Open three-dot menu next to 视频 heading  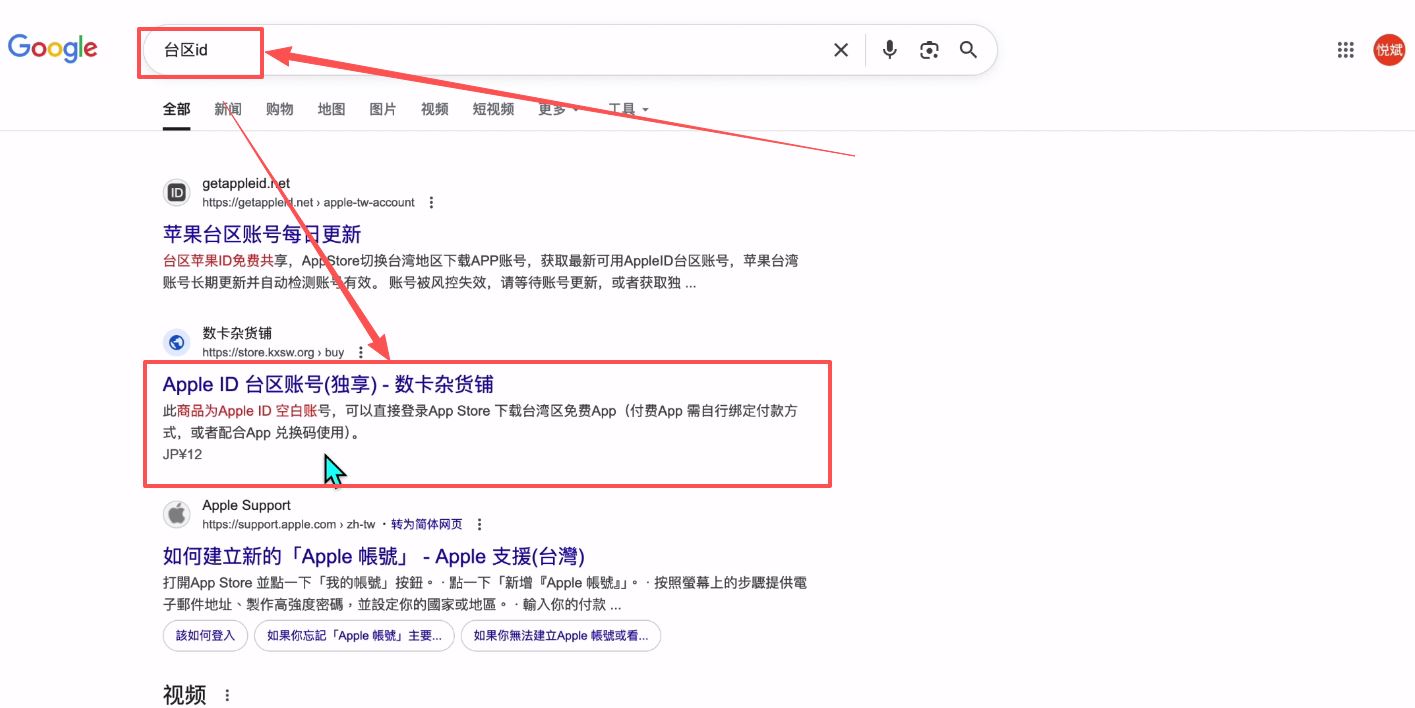225,694
